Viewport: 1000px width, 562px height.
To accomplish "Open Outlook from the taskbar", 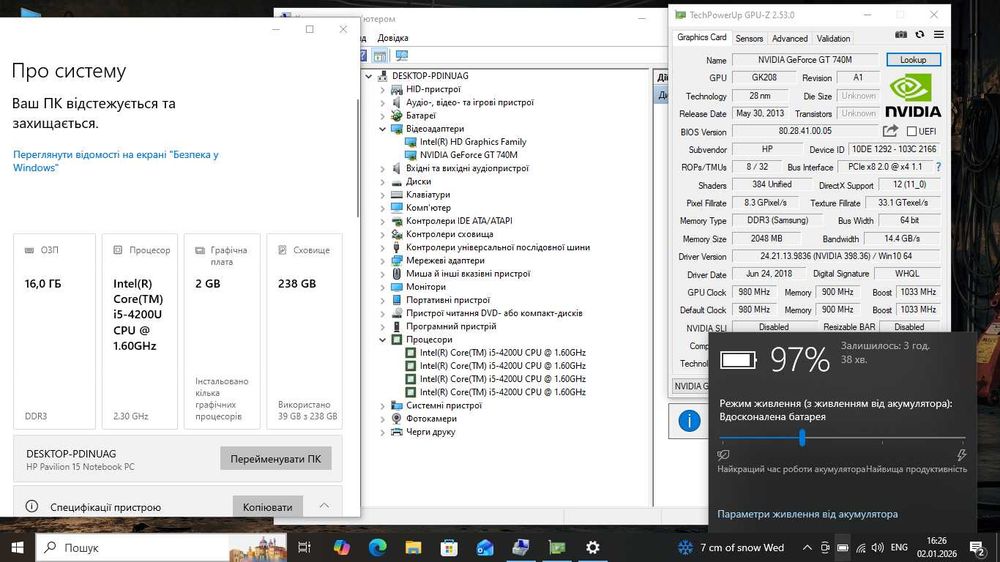I will point(485,547).
